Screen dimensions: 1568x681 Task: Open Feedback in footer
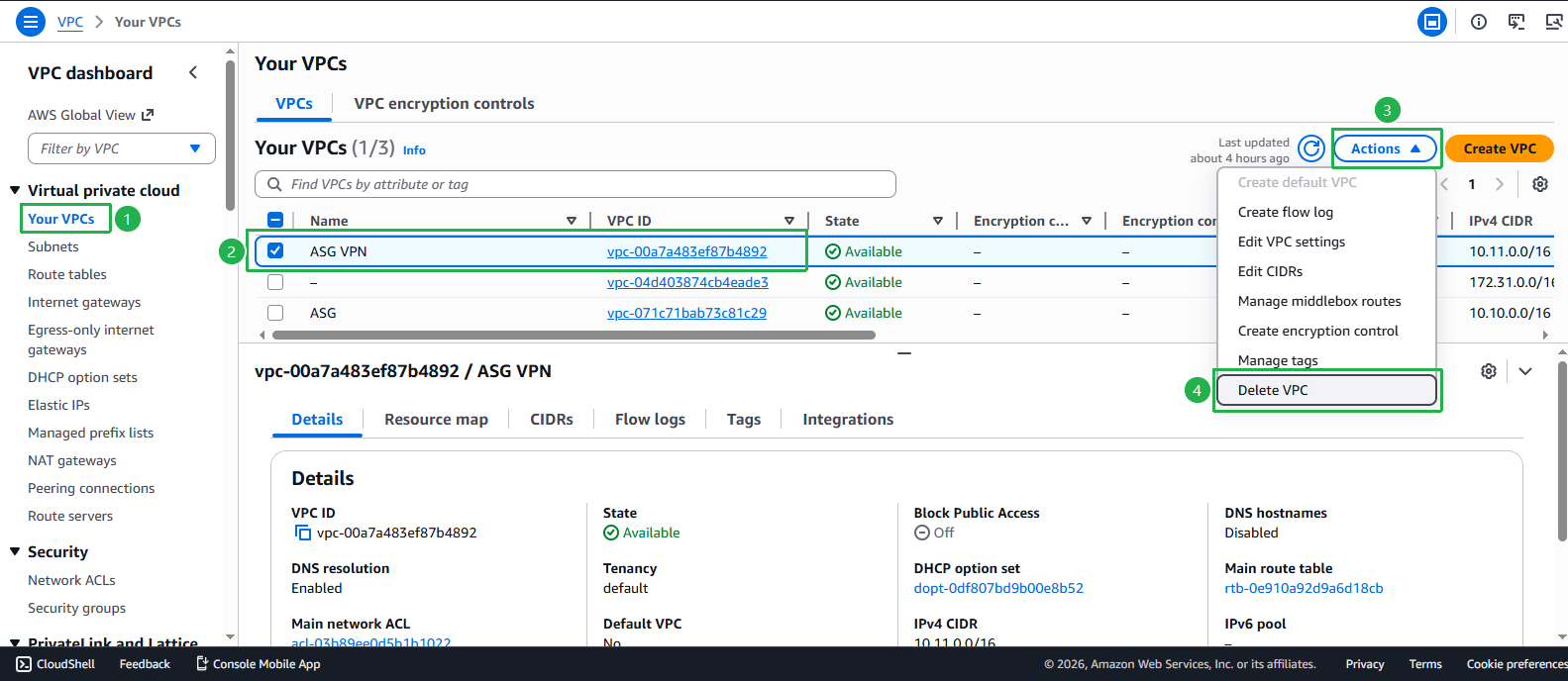tap(145, 664)
